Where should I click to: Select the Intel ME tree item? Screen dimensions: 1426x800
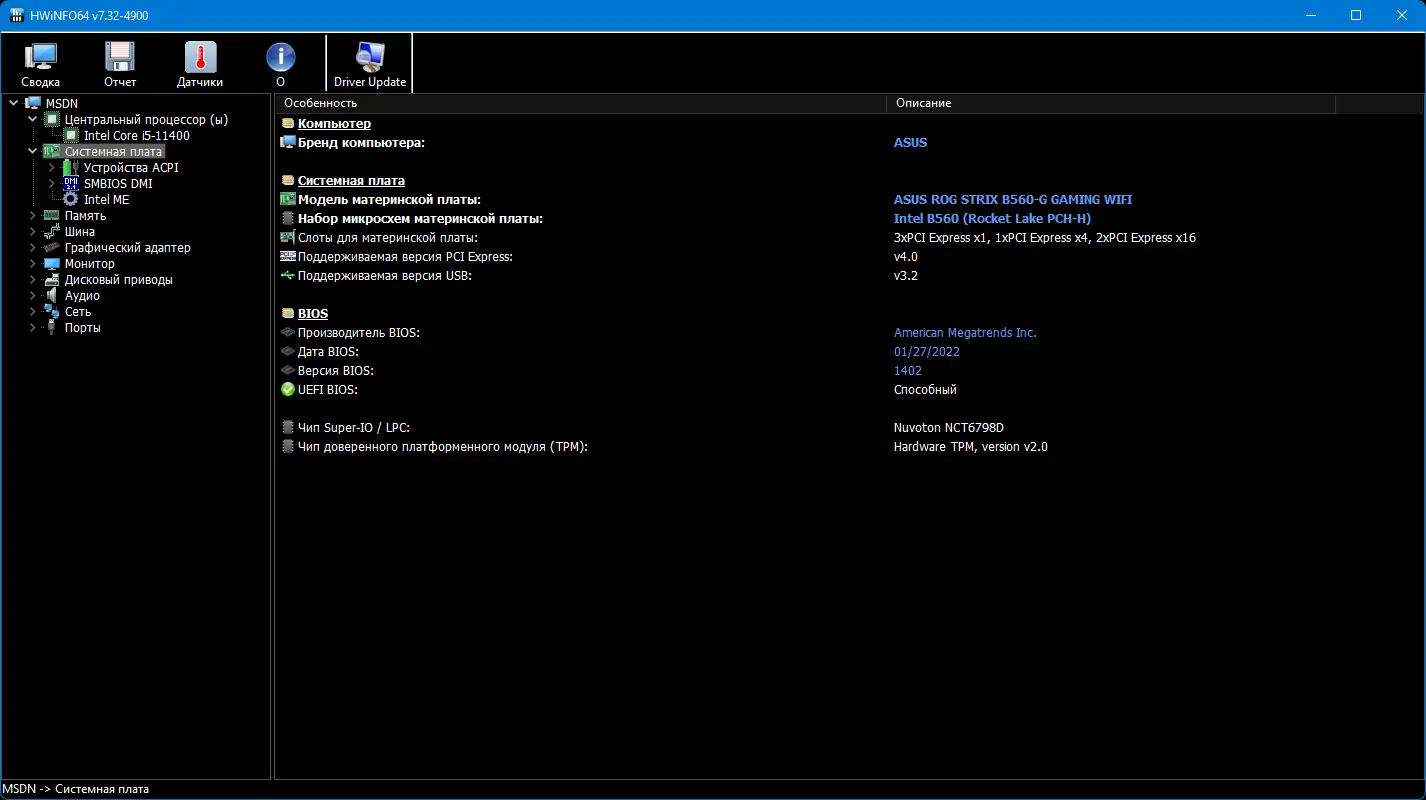tap(106, 199)
